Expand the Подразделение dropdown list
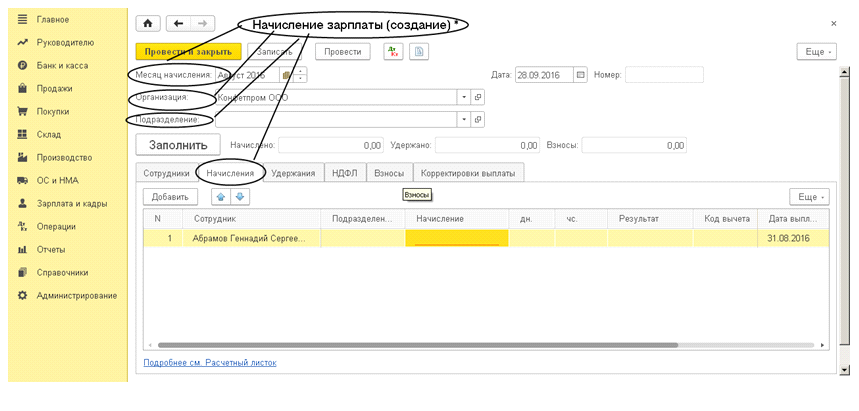This screenshot has width=859, height=411. click(465, 119)
